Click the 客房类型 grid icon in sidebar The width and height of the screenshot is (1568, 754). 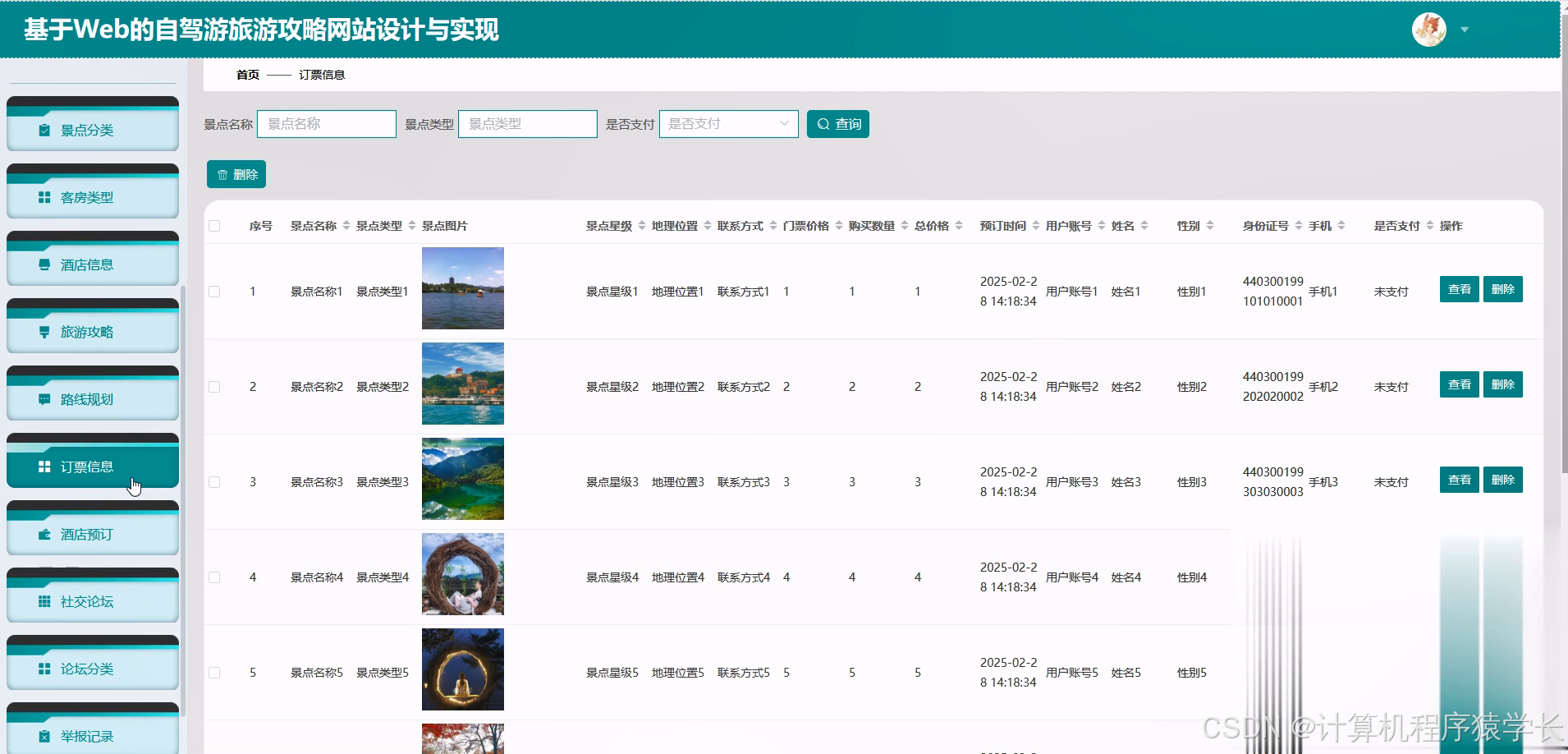click(x=45, y=197)
